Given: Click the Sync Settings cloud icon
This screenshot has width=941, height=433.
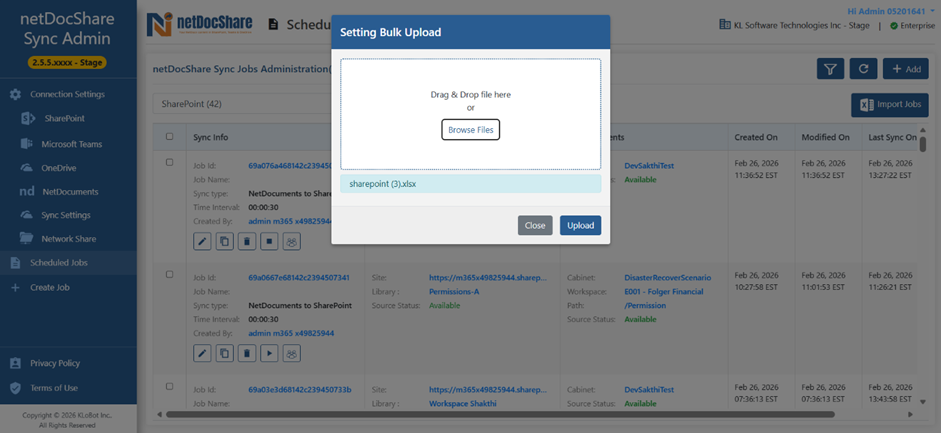Looking at the screenshot, I should pos(26,215).
